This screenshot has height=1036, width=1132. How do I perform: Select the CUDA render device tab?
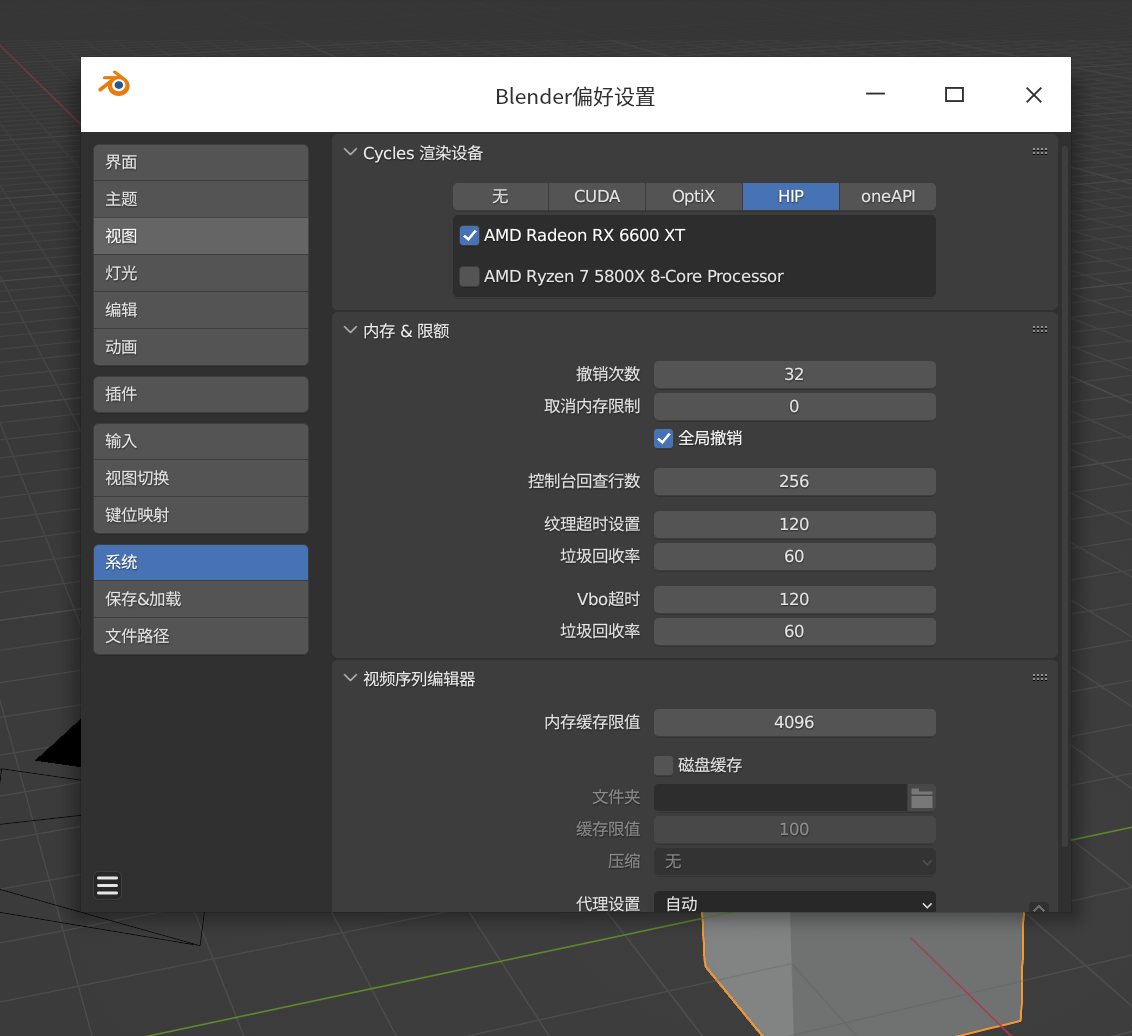[597, 196]
